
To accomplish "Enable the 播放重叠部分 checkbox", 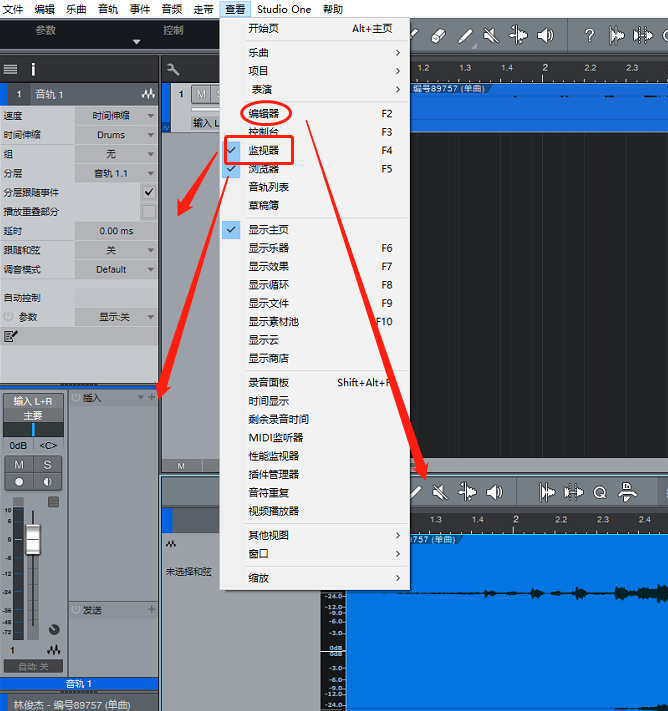I will click(149, 212).
